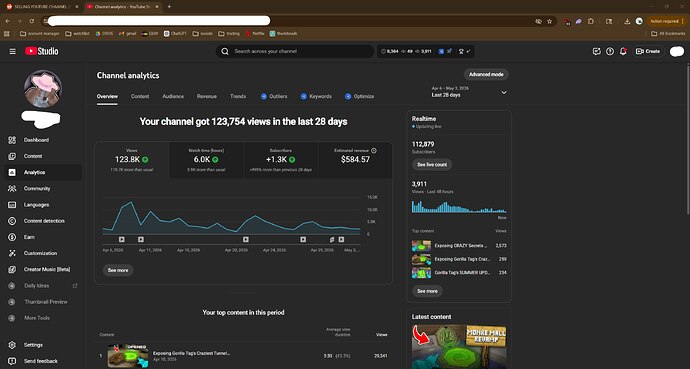Click the Advanced mode button
Image resolution: width=690 pixels, height=369 pixels.
(x=486, y=74)
